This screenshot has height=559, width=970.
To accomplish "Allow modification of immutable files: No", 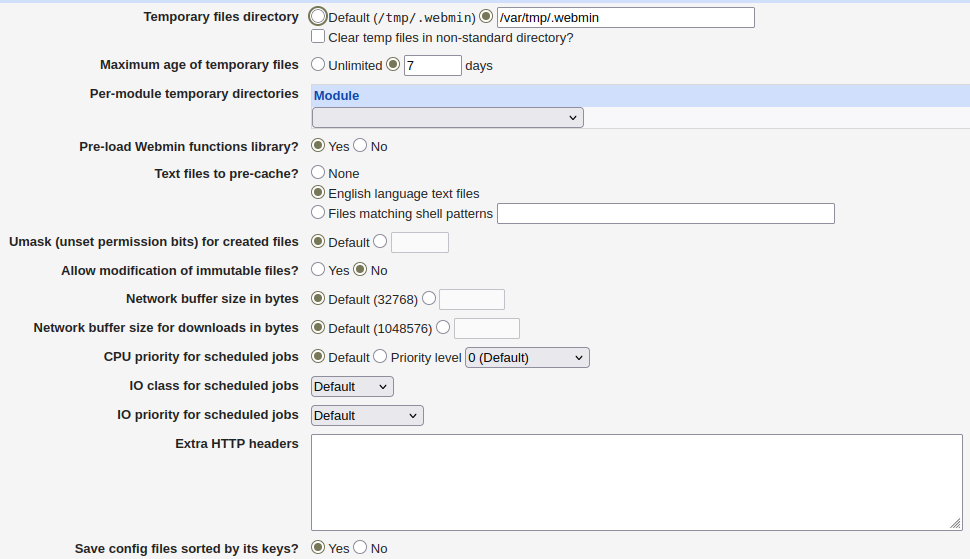I will pyautogui.click(x=360, y=269).
